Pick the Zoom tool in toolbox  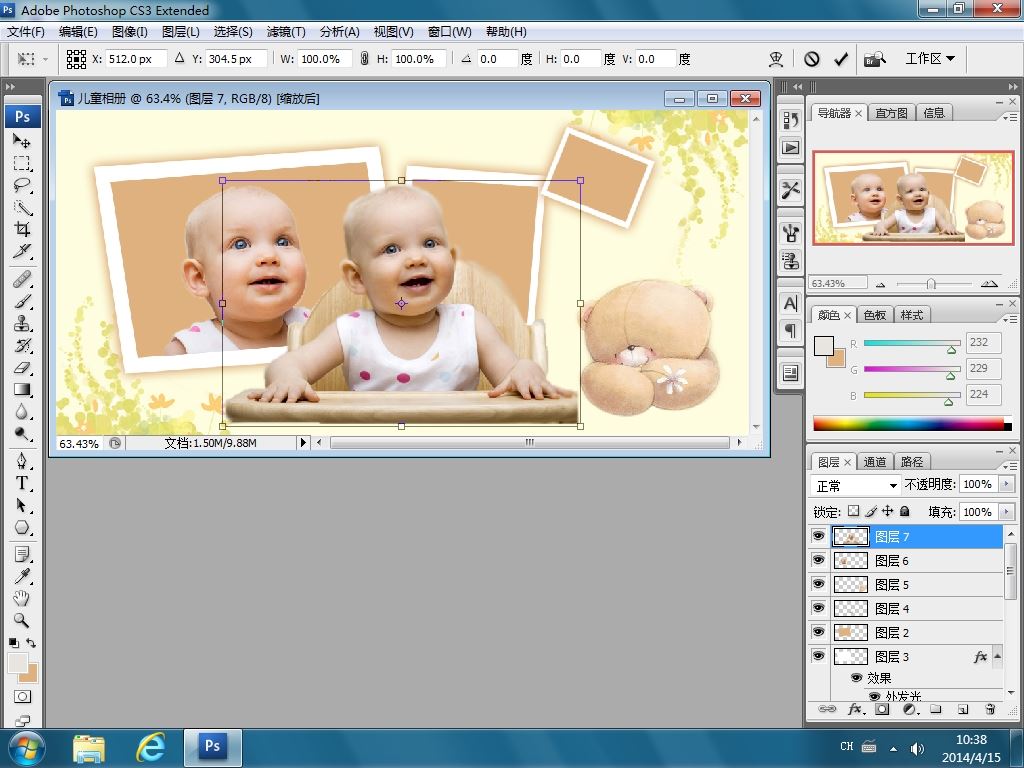click(x=22, y=620)
